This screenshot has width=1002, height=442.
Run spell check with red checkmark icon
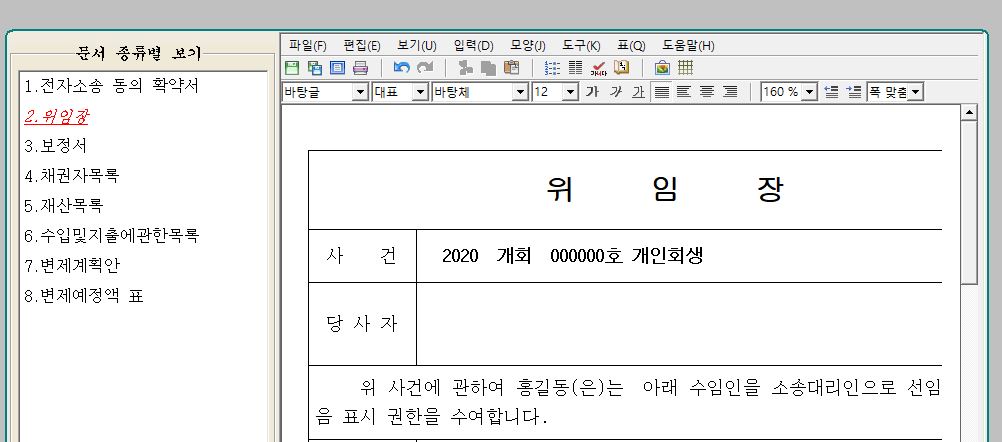[599, 68]
